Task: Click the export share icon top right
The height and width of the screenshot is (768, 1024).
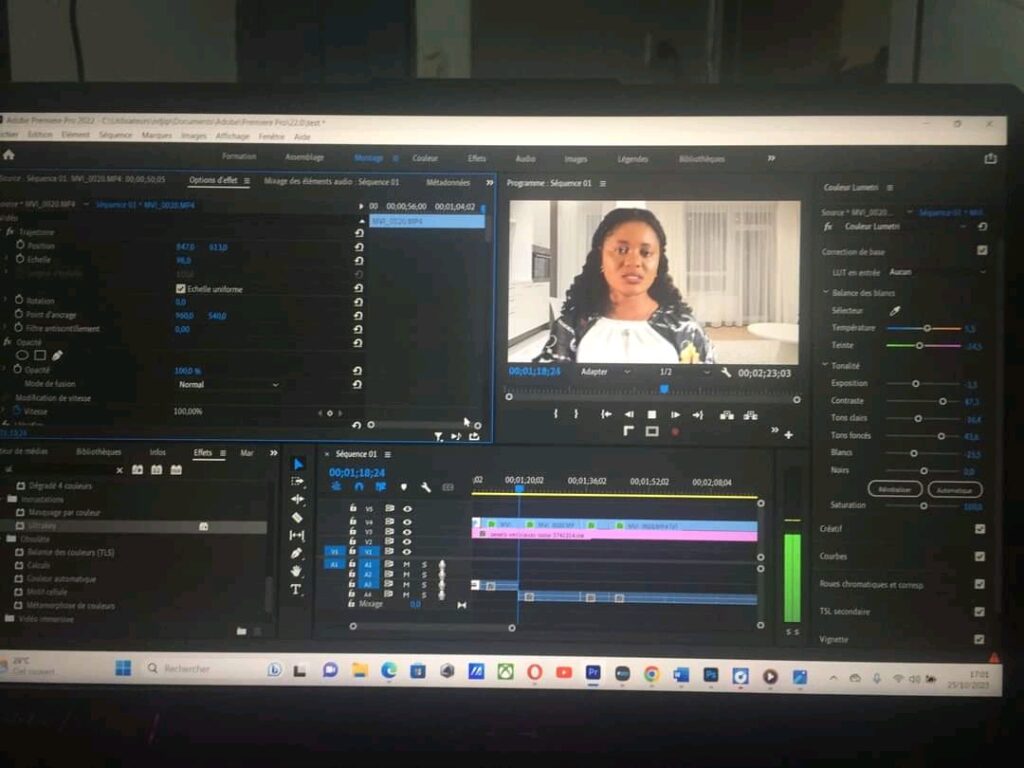Action: [x=991, y=159]
